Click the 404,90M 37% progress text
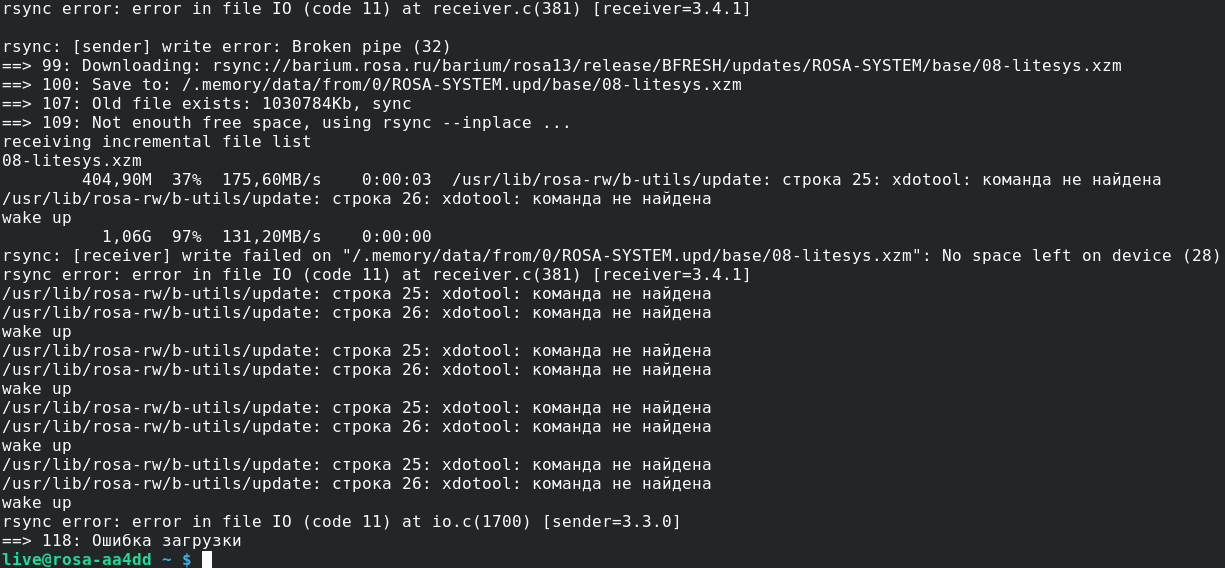The width and height of the screenshot is (1225, 568). [142, 180]
